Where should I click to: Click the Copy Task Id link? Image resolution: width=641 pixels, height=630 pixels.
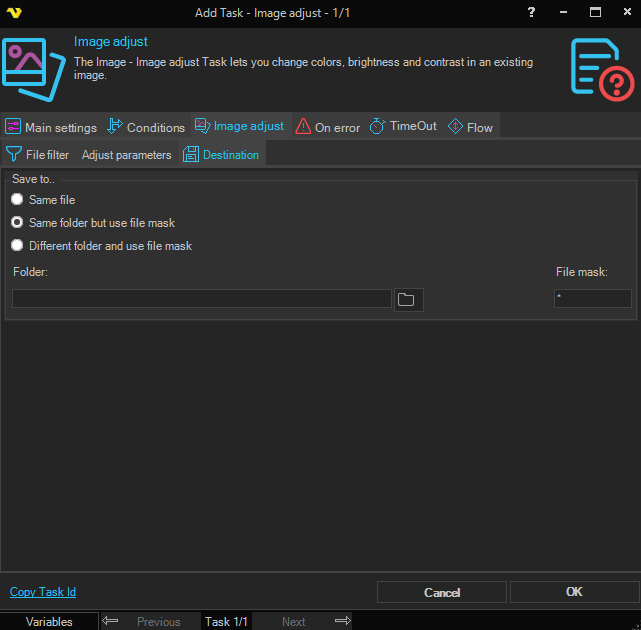pos(43,592)
